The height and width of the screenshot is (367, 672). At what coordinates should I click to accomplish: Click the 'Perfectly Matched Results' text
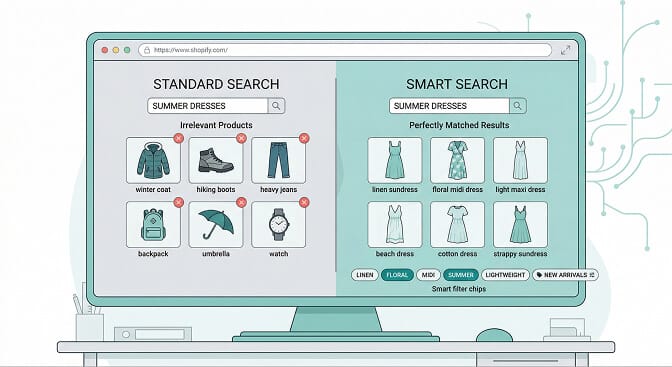point(459,125)
